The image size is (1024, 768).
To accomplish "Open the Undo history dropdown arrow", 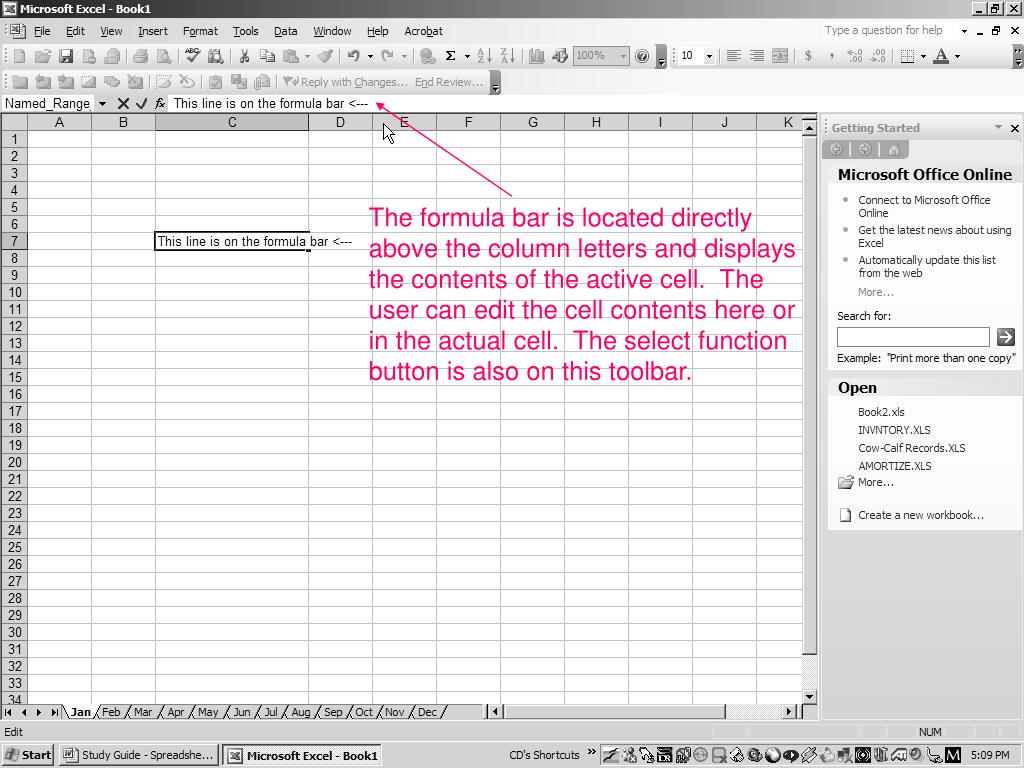I will click(x=370, y=56).
